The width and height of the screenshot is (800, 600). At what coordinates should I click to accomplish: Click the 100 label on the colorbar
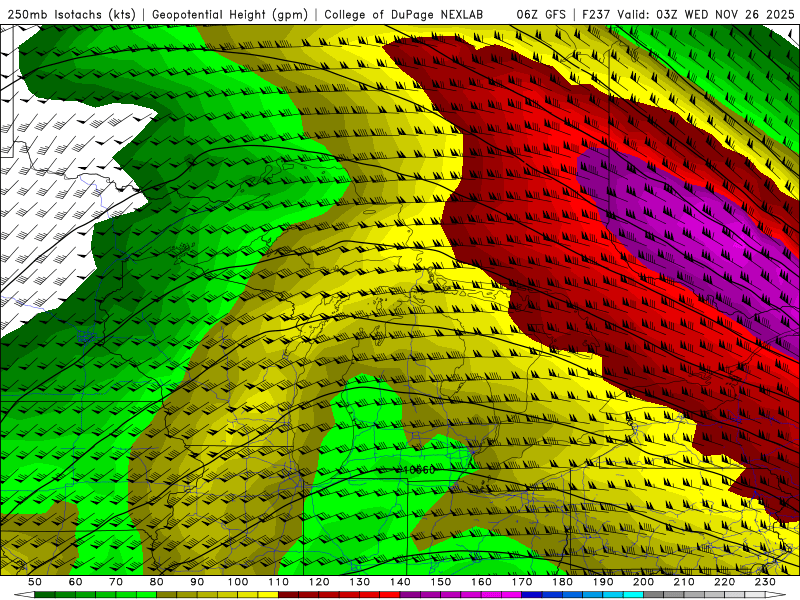[x=238, y=582]
